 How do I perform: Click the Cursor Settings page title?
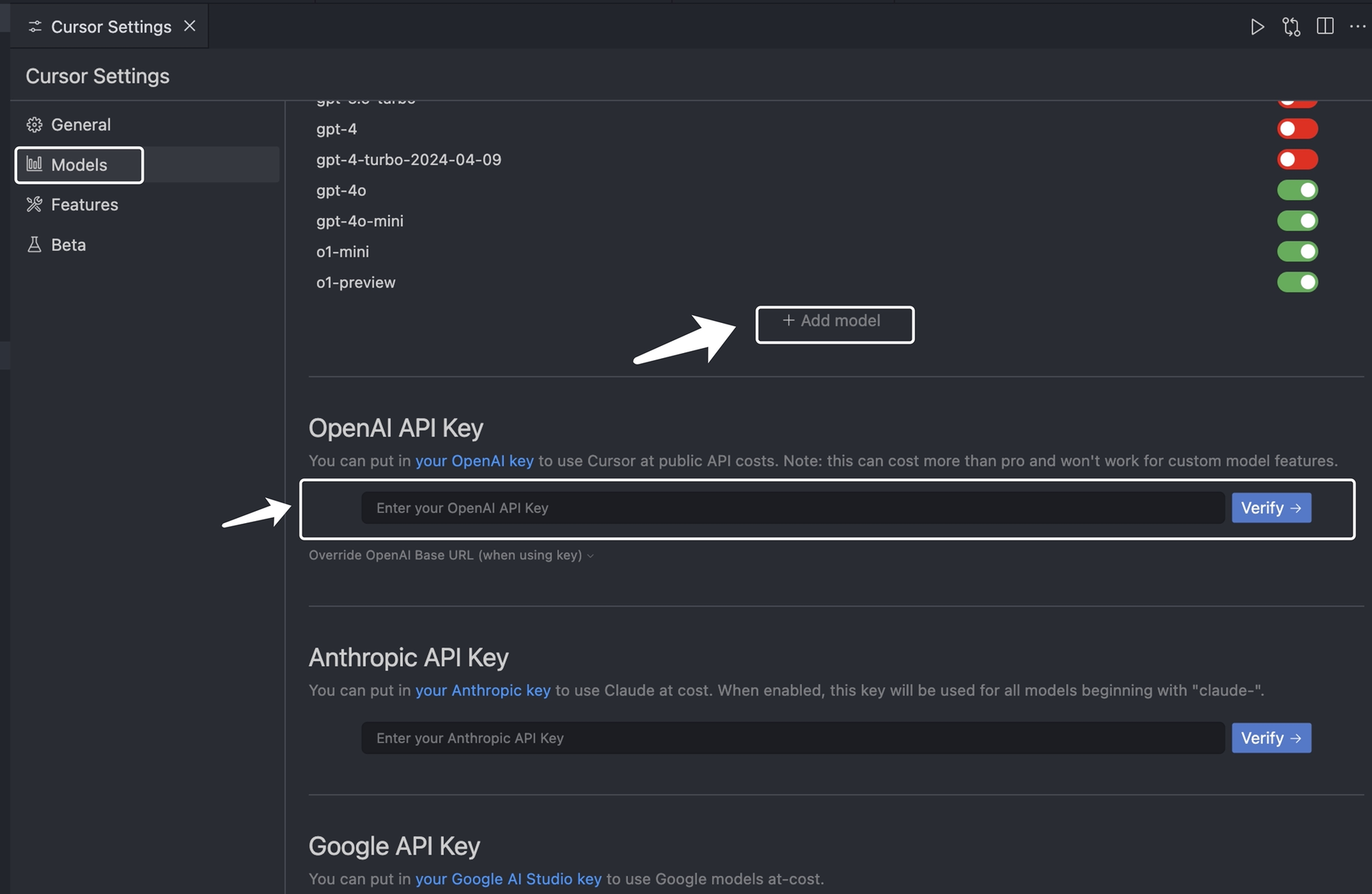pyautogui.click(x=97, y=76)
